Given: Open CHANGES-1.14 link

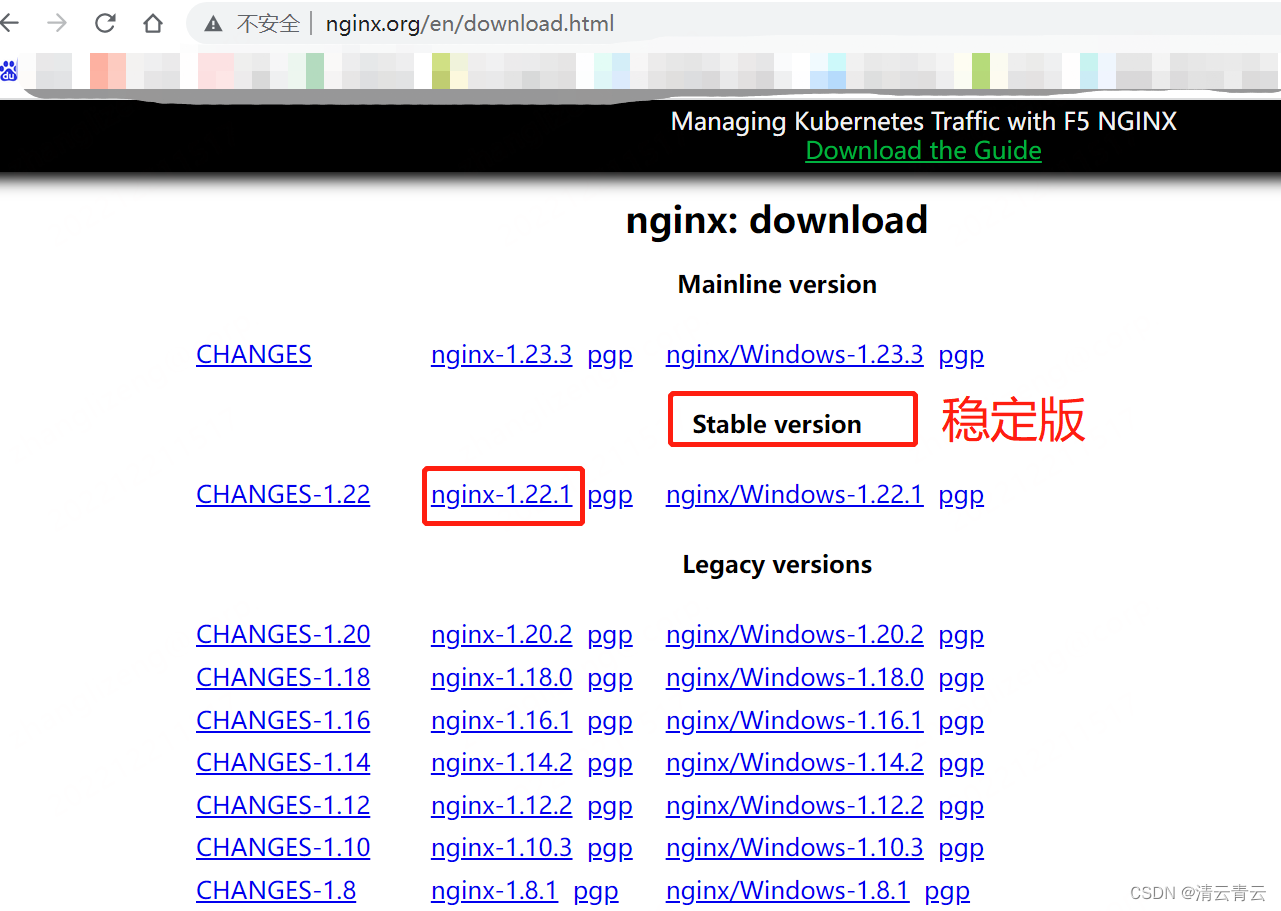Looking at the screenshot, I should tap(283, 763).
